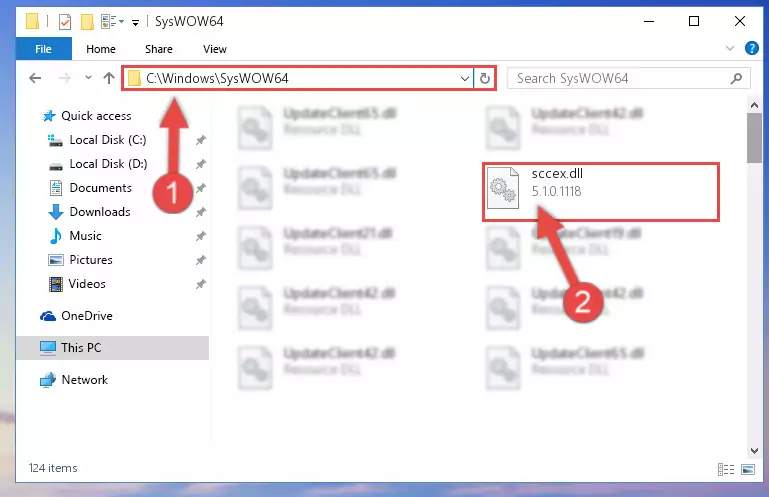Refresh the SysWOW64 folder view
This screenshot has width=769, height=497.
(x=485, y=78)
